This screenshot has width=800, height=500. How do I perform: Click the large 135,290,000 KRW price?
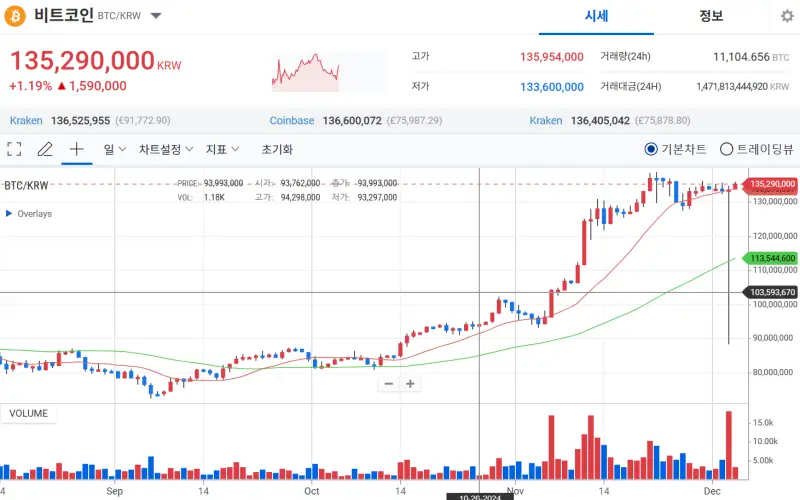tap(95, 61)
